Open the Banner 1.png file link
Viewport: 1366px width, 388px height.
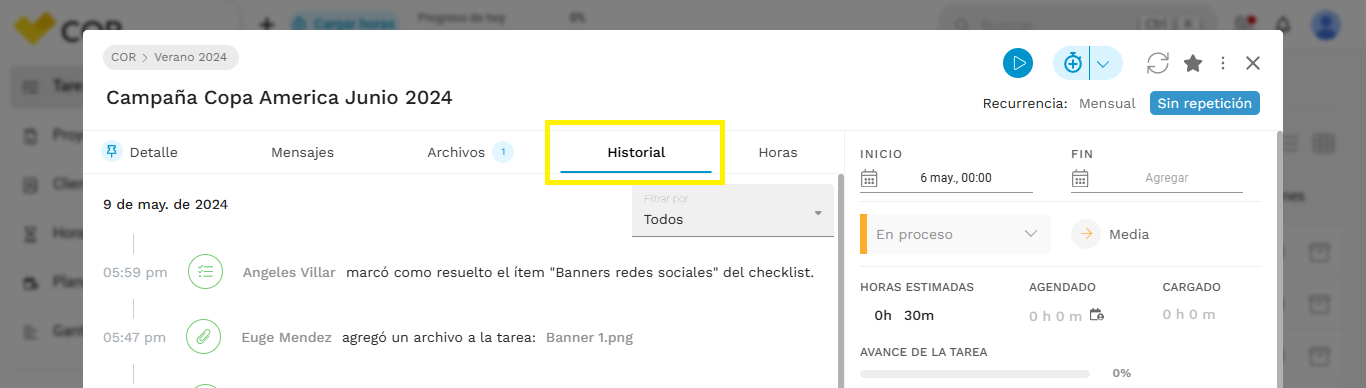click(589, 338)
